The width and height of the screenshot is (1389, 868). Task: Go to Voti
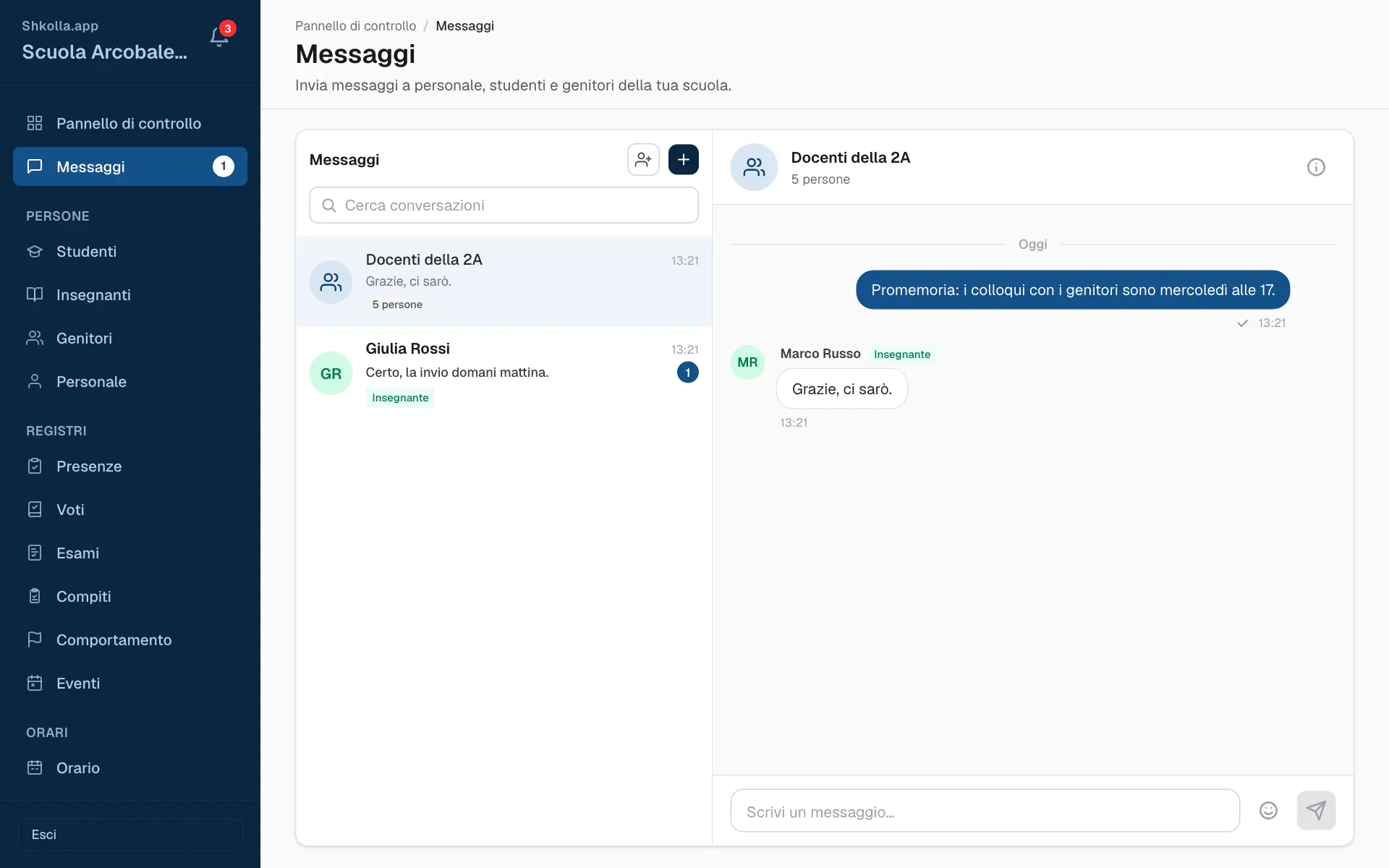pyautogui.click(x=130, y=510)
